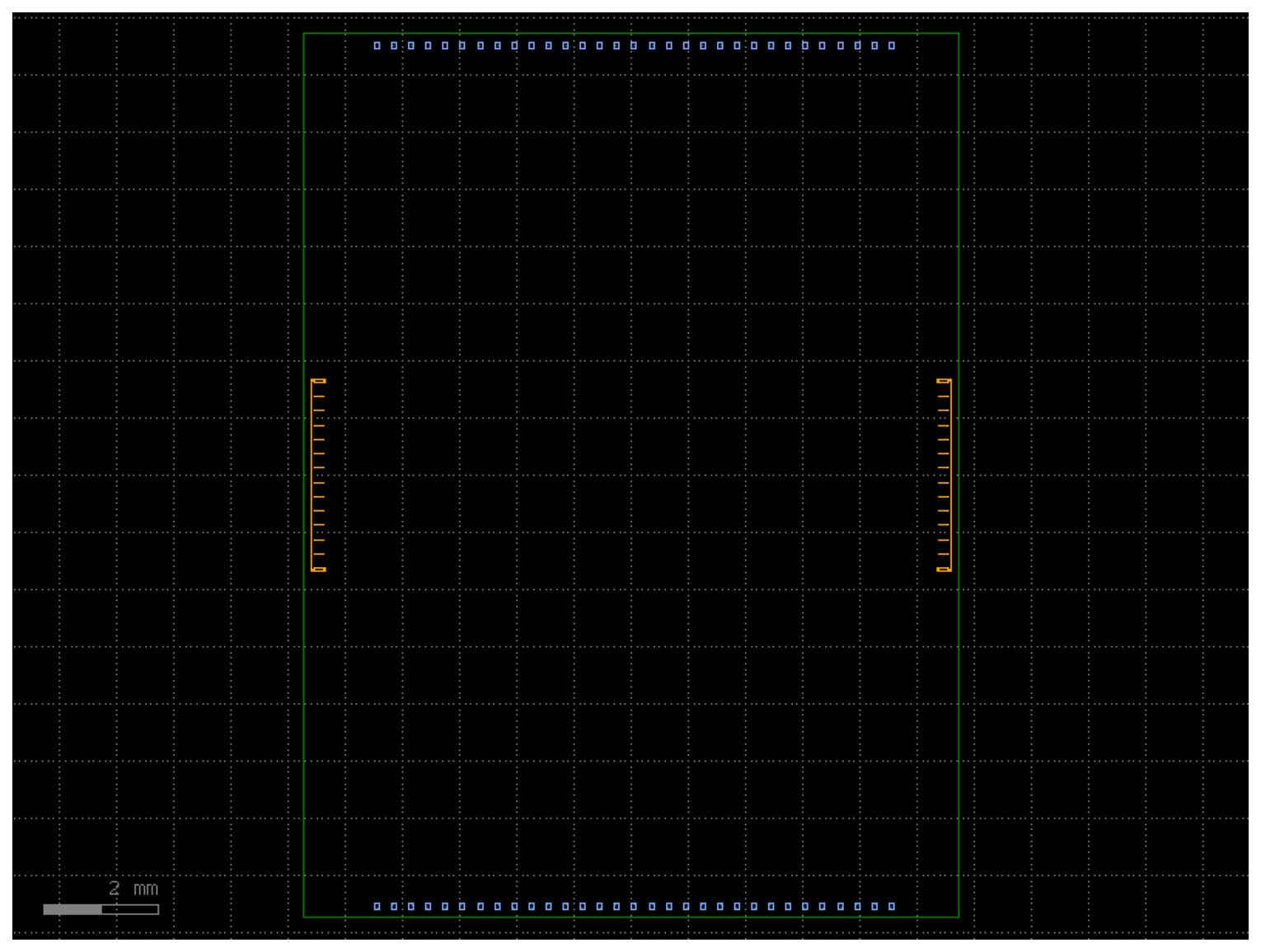
Task: Select the rightmost blue pad in the top row
Action: pyautogui.click(x=892, y=46)
